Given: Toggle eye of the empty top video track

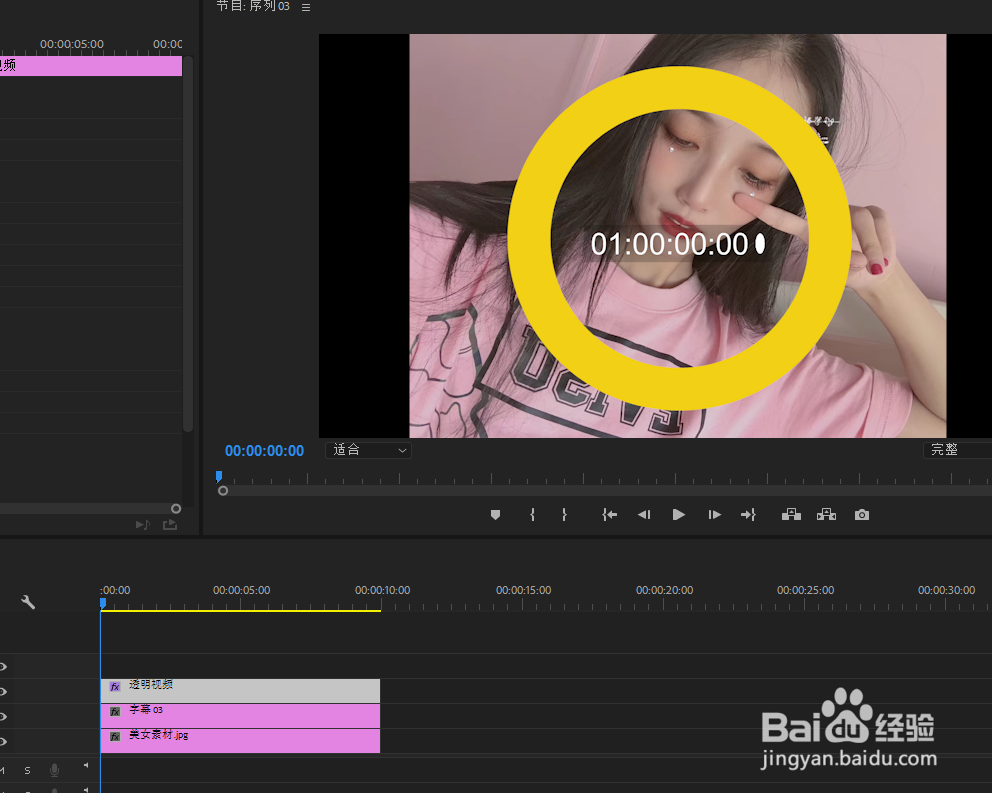Looking at the screenshot, I should [x=3, y=666].
